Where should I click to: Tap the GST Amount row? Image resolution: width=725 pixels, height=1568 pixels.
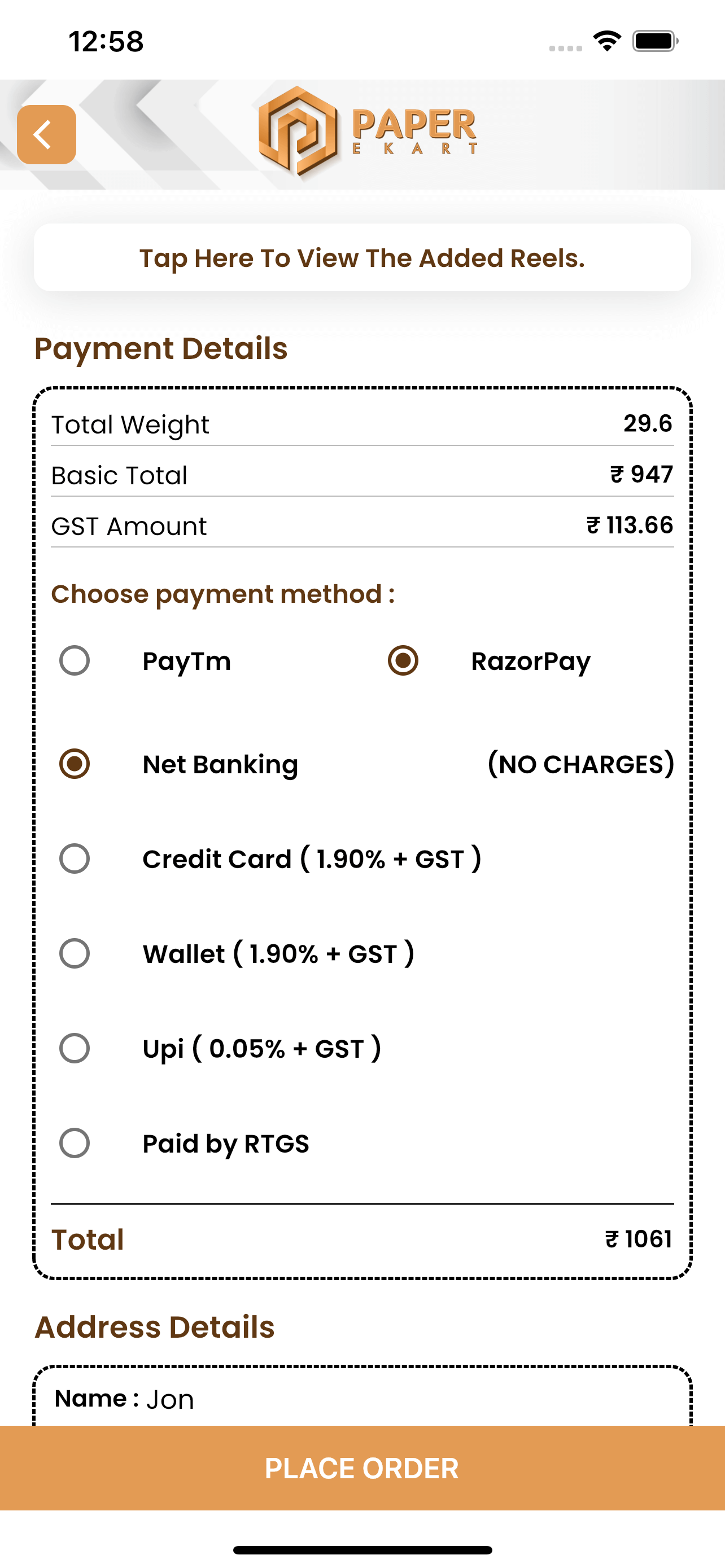point(362,525)
